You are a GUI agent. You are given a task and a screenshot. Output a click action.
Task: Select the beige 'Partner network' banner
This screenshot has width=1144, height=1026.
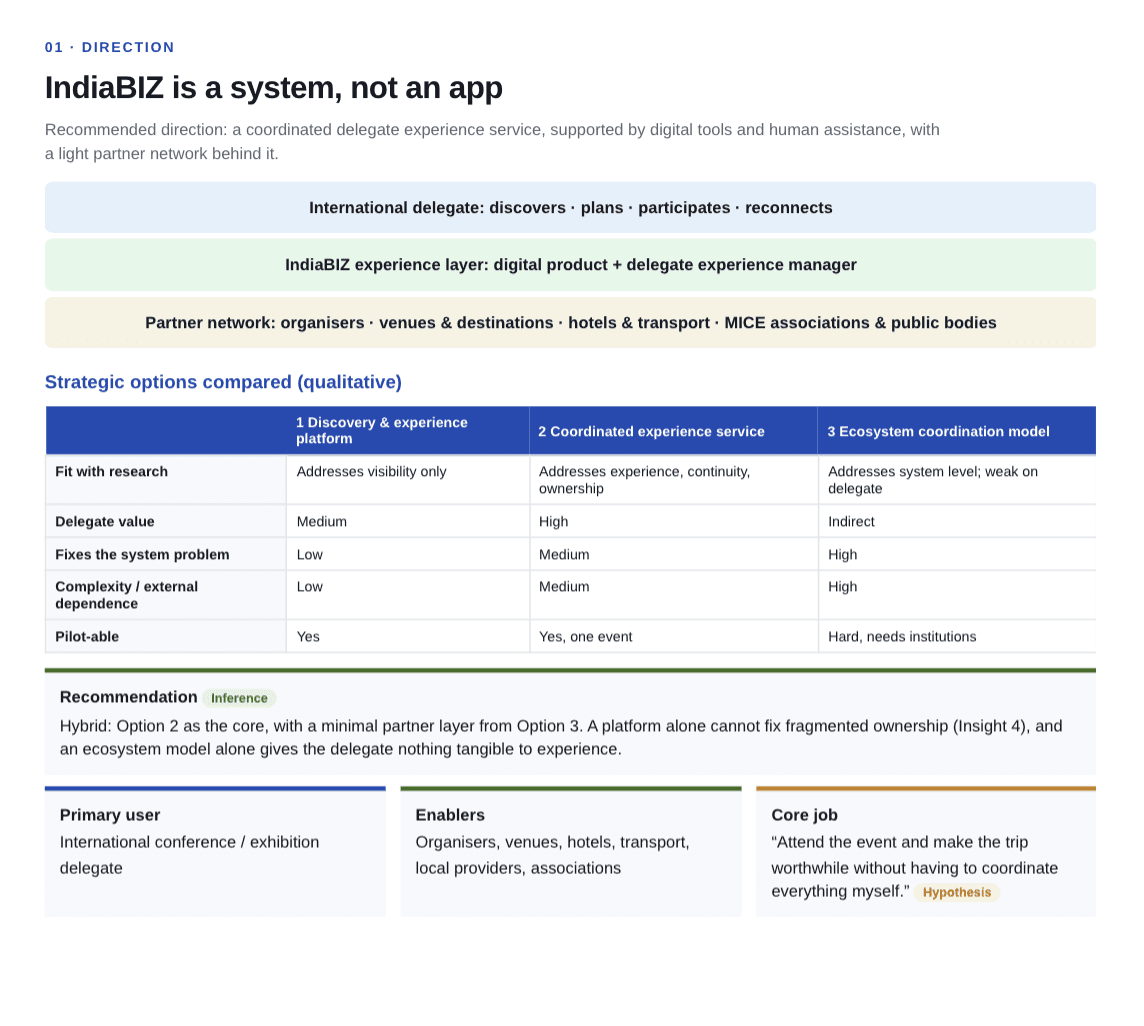[x=571, y=323]
